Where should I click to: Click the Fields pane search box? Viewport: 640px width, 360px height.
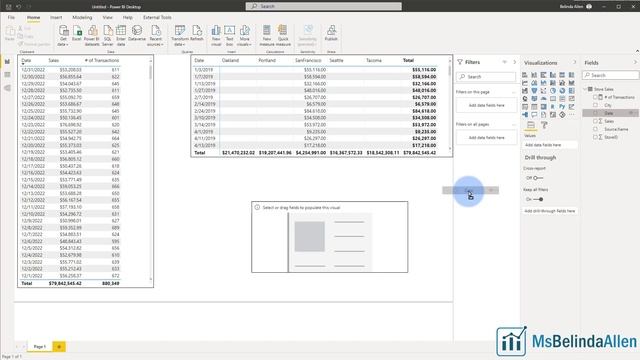pyautogui.click(x=611, y=75)
